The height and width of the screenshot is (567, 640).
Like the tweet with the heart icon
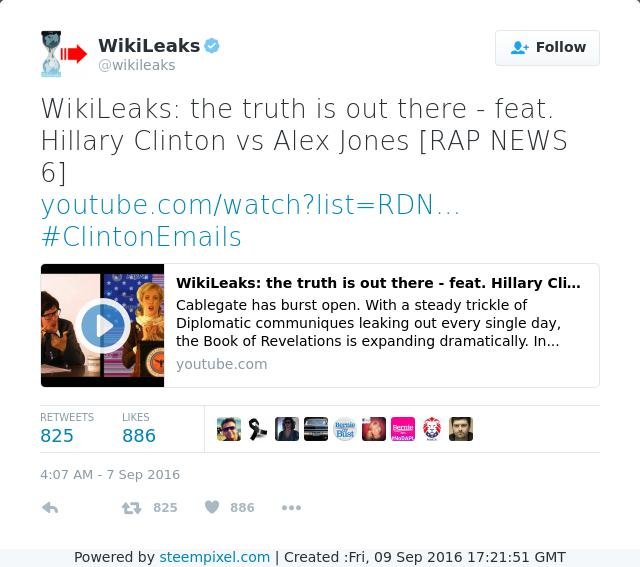click(212, 507)
